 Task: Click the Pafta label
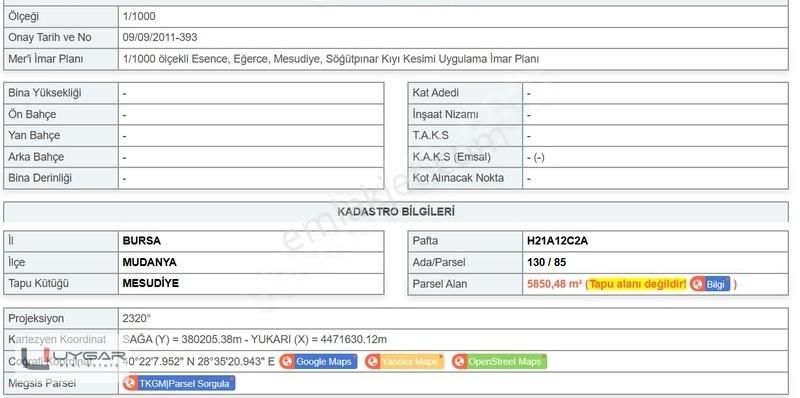(x=425, y=241)
